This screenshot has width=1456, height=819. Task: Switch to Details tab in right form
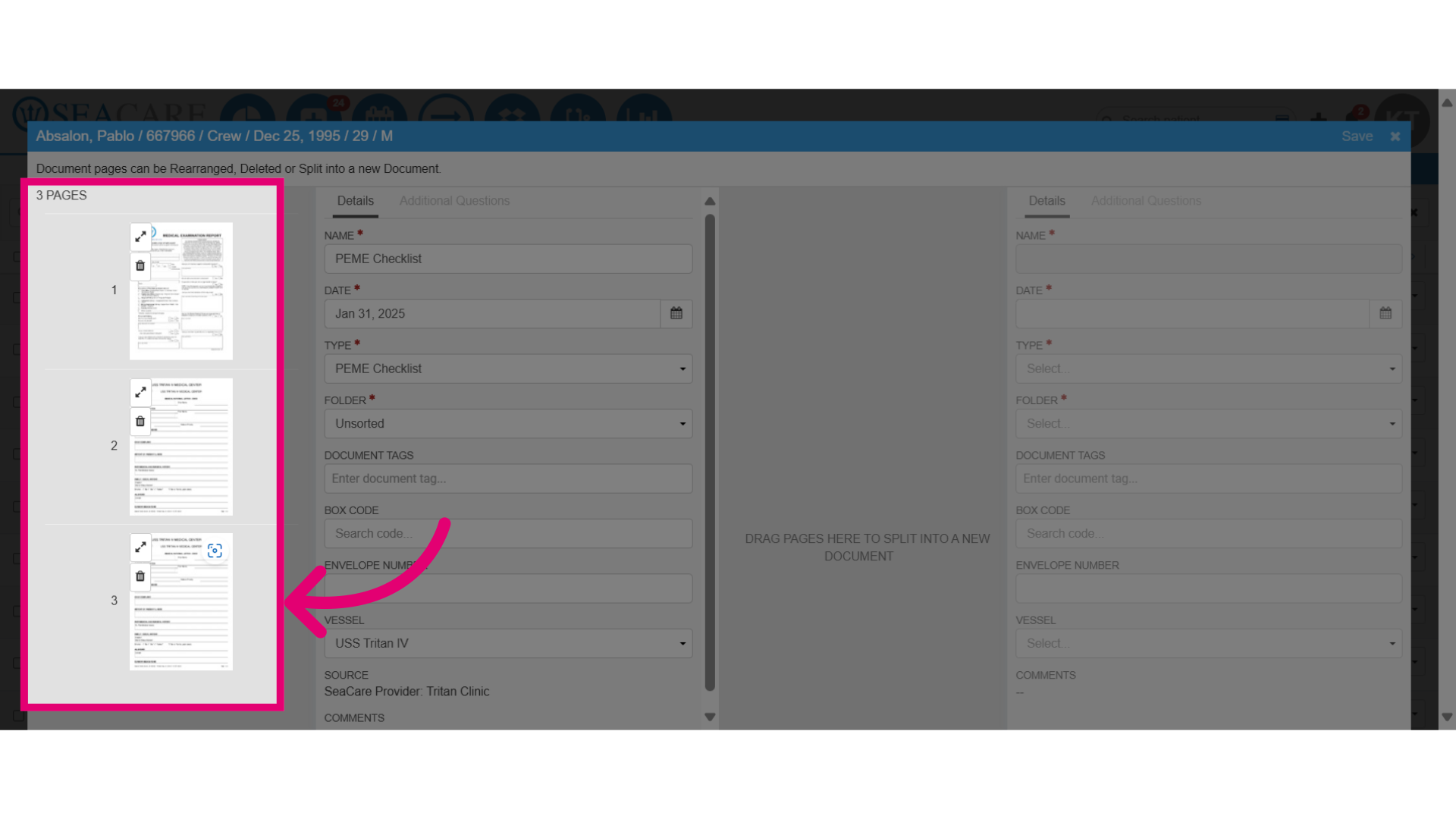coord(1046,201)
